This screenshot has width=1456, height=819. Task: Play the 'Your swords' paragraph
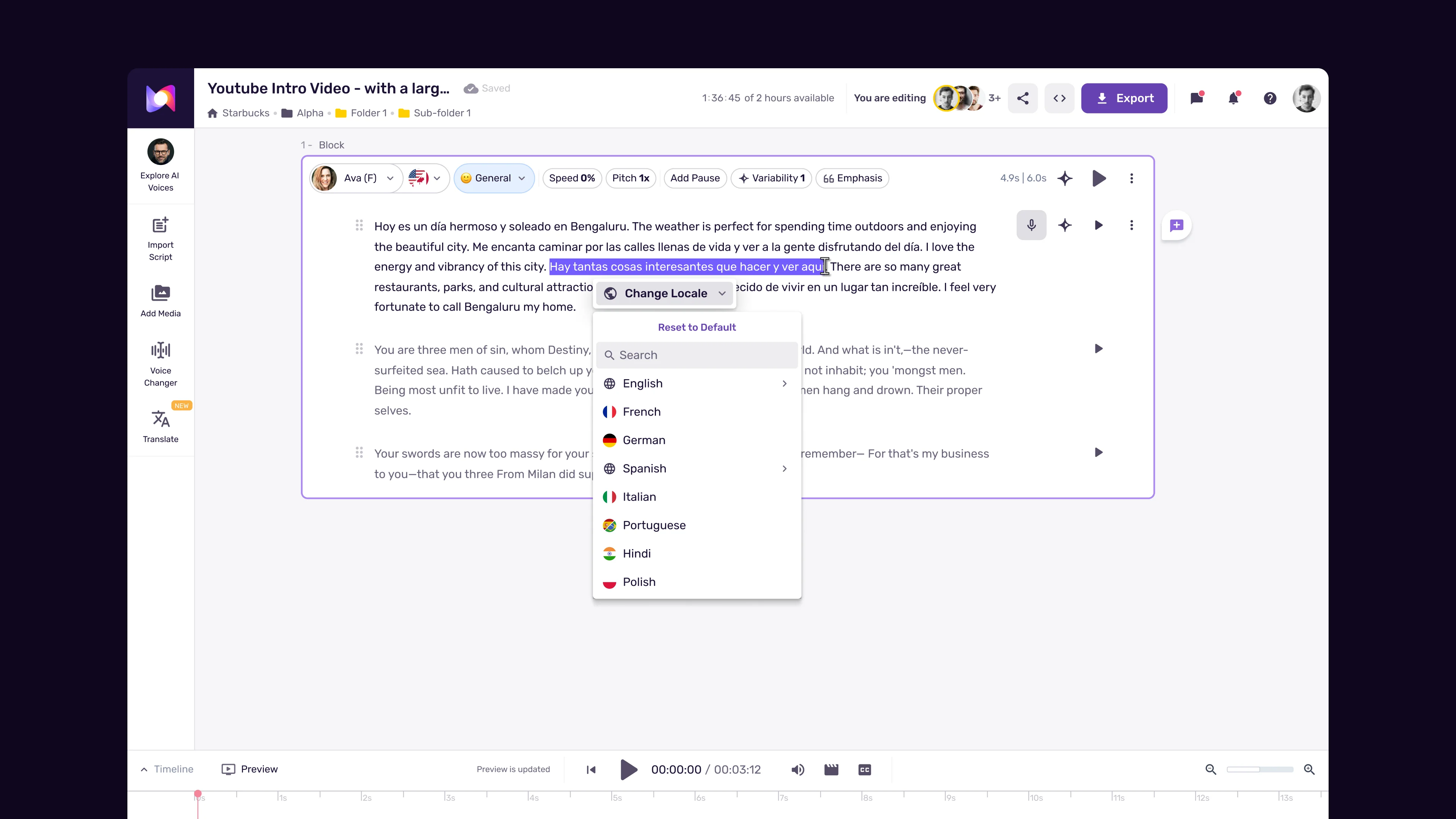pyautogui.click(x=1098, y=453)
